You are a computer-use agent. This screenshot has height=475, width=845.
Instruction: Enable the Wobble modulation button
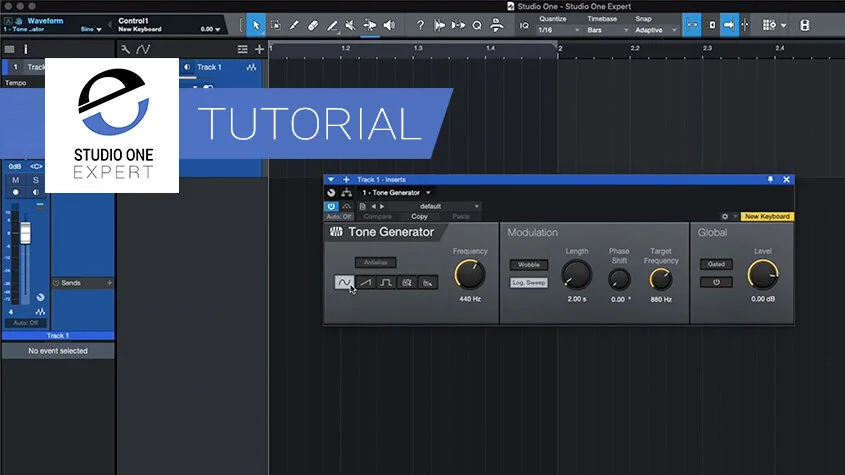pyautogui.click(x=529, y=265)
